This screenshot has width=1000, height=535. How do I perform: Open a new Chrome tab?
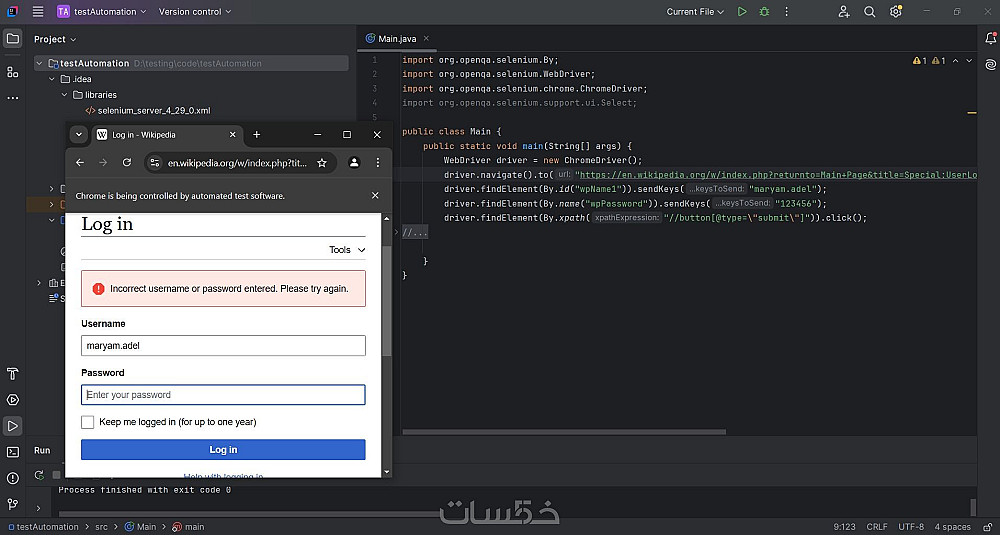(x=256, y=135)
